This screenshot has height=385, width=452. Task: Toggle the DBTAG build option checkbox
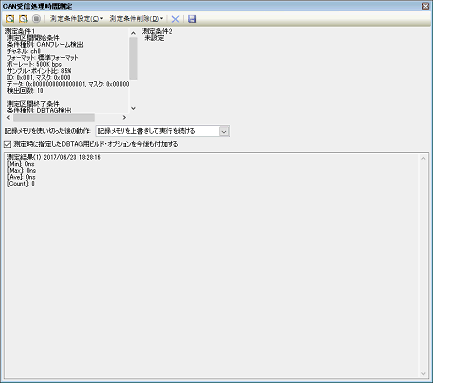point(7,144)
